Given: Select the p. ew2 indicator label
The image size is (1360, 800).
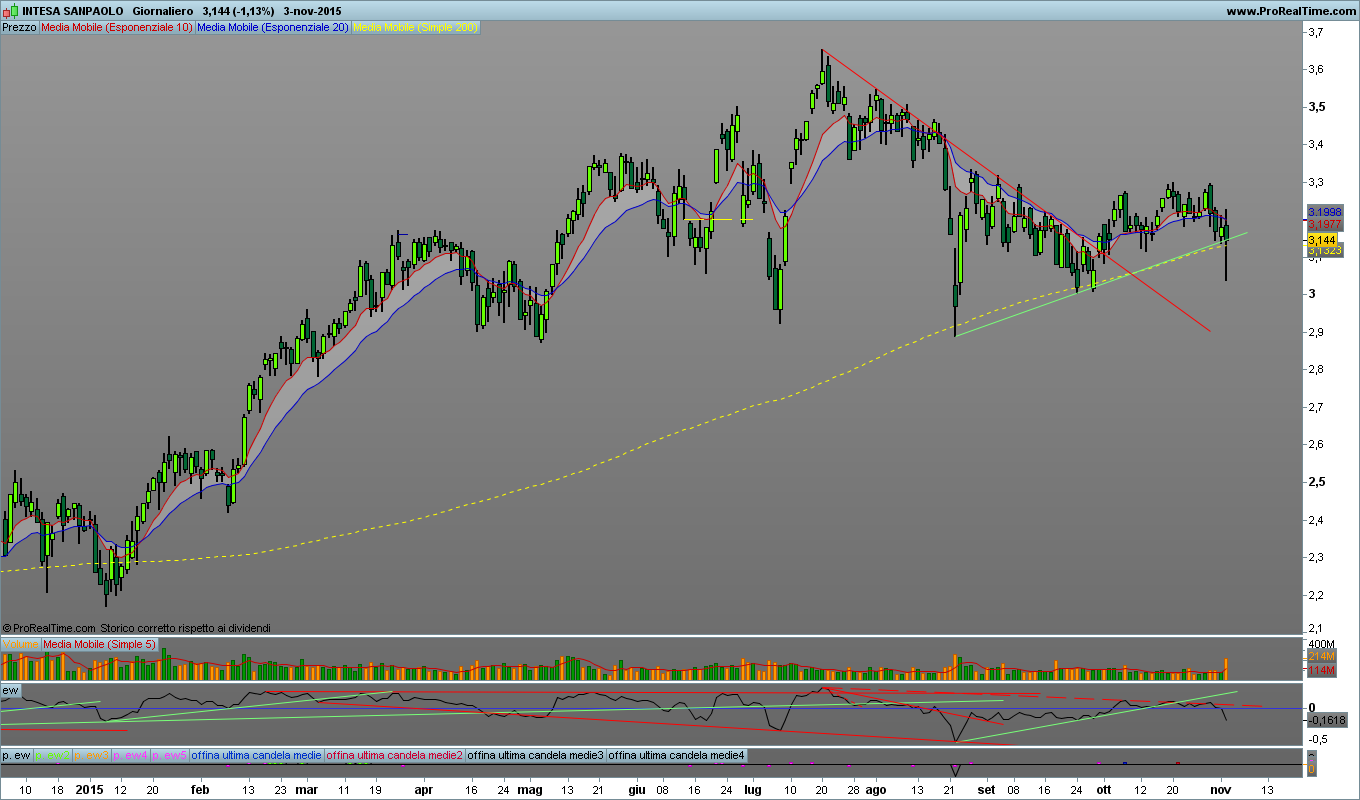Looking at the screenshot, I should pyautogui.click(x=53, y=756).
